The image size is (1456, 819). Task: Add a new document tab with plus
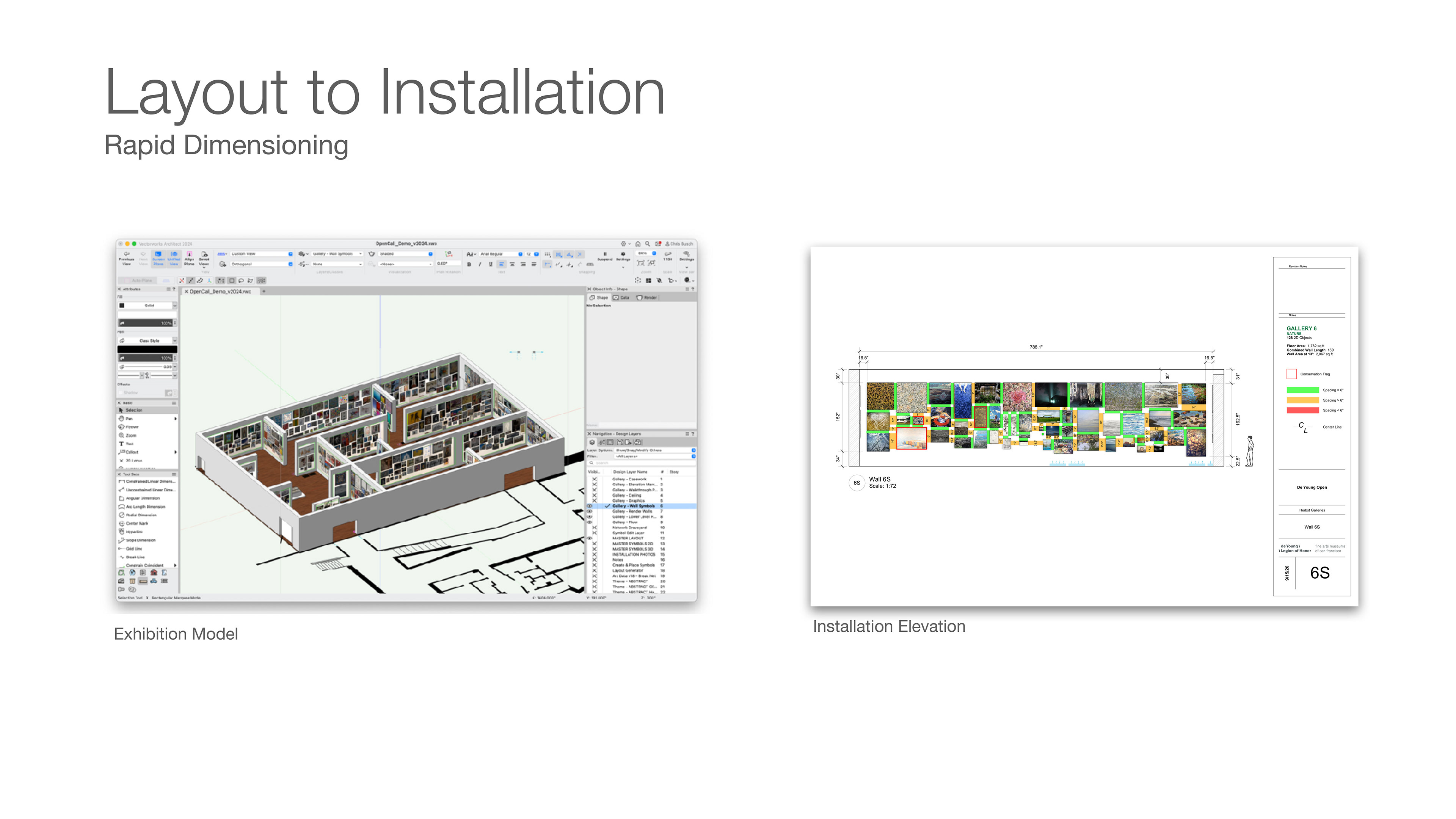[x=264, y=292]
